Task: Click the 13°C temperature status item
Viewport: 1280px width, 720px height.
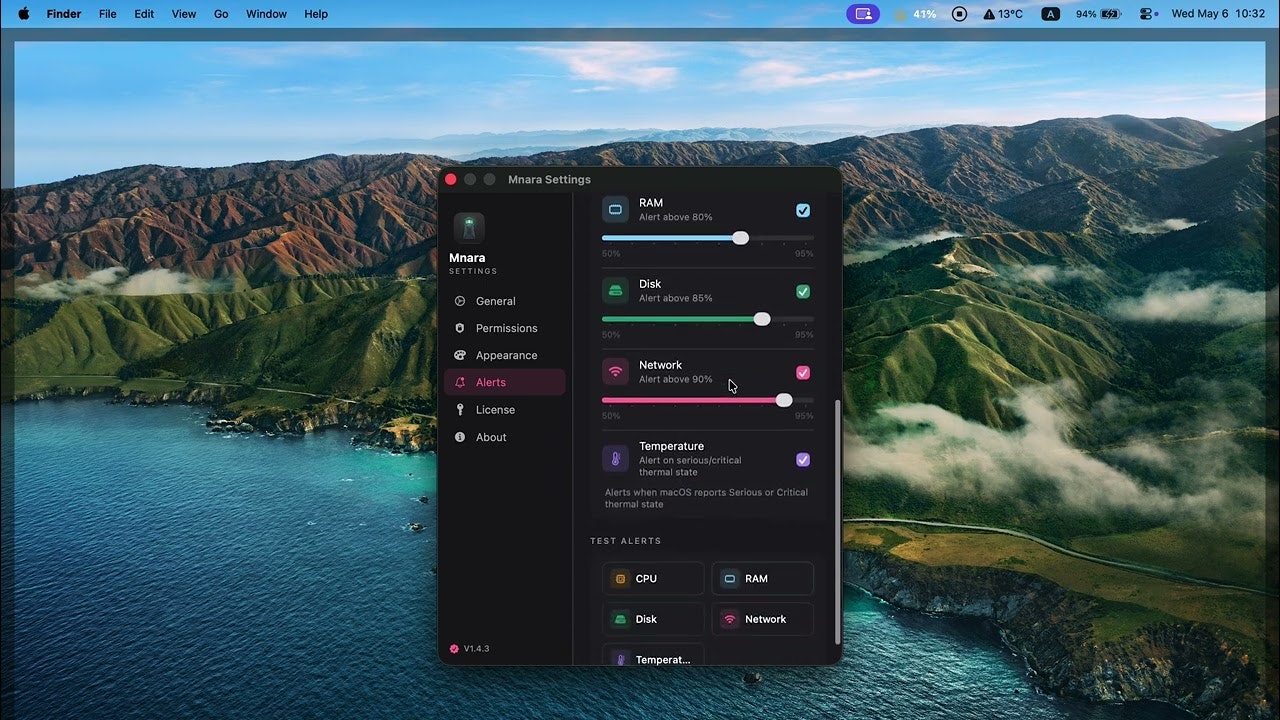Action: 1003,14
